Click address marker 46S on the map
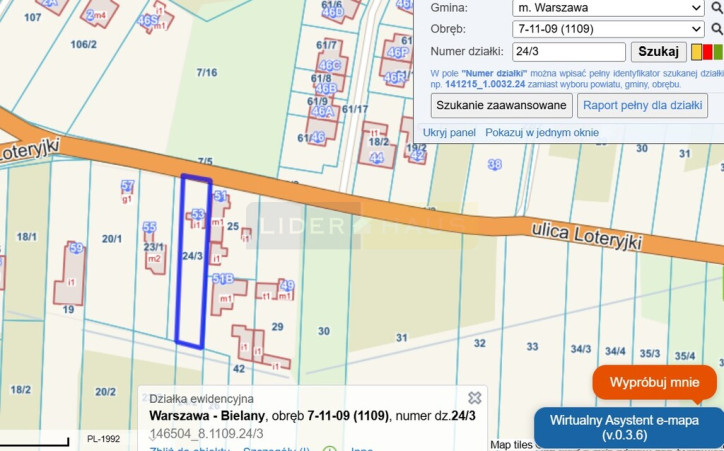The image size is (724, 451). click(x=148, y=20)
